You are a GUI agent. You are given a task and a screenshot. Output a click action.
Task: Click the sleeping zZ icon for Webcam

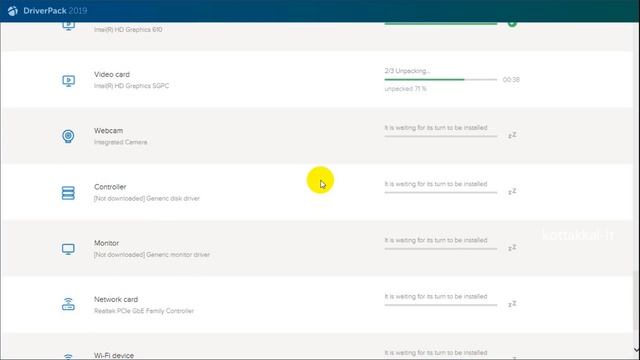[x=512, y=135]
